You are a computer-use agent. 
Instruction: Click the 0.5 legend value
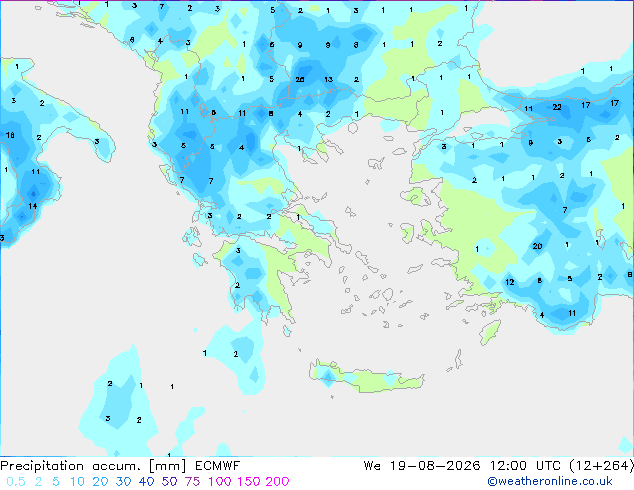[x=16, y=482]
